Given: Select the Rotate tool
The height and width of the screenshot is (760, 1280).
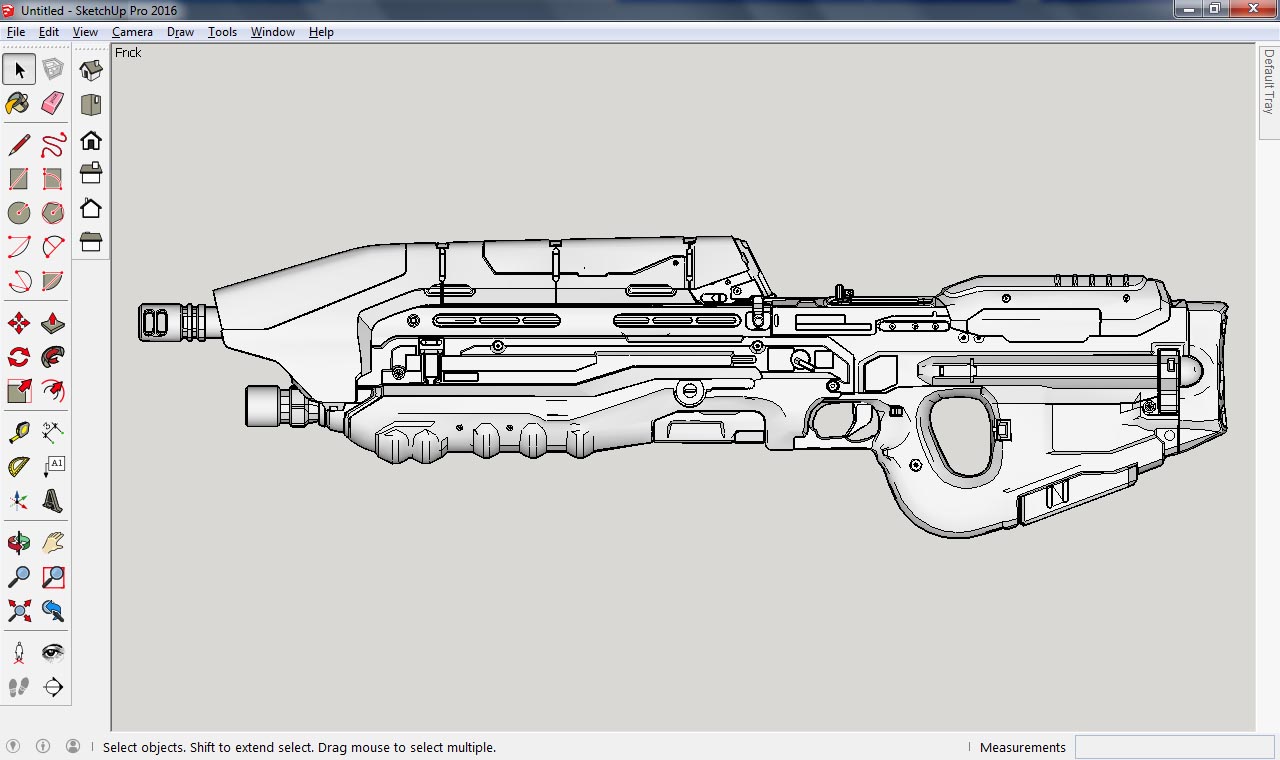Looking at the screenshot, I should point(19,357).
